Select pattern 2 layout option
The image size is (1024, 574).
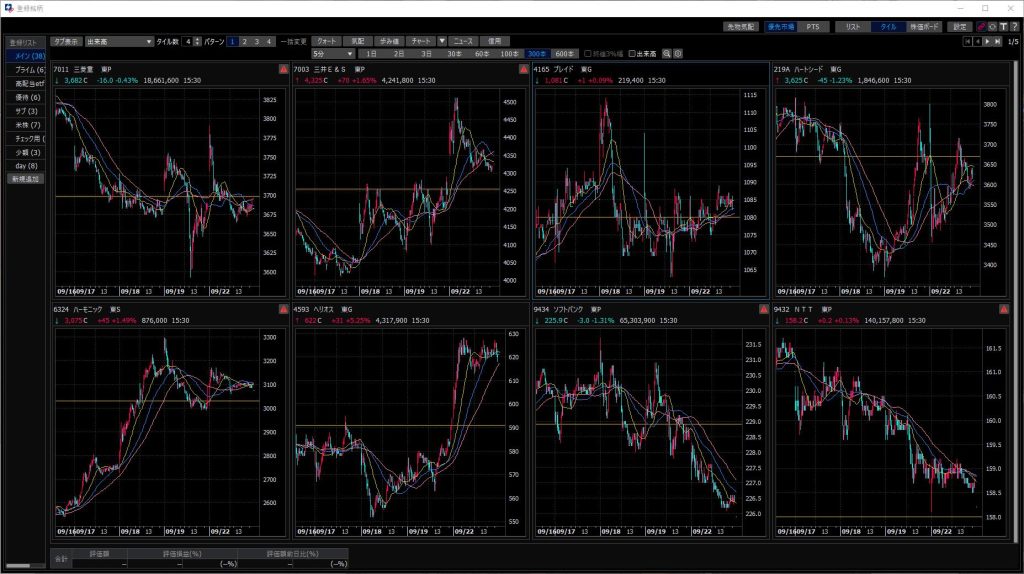point(244,41)
